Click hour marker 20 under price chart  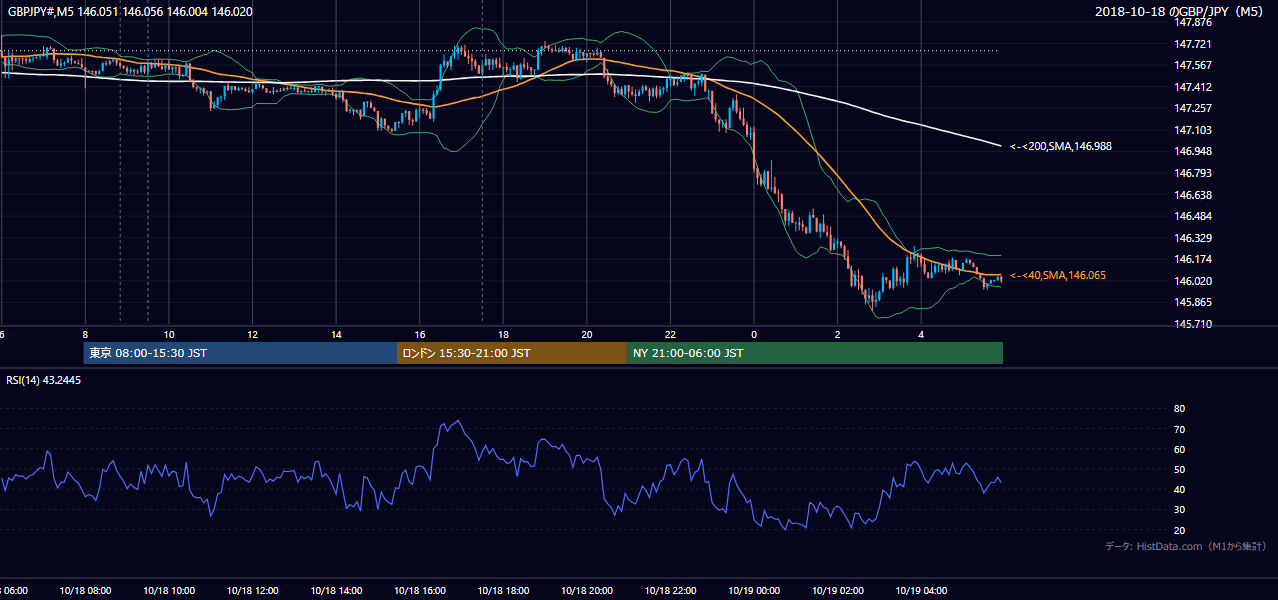click(x=587, y=334)
